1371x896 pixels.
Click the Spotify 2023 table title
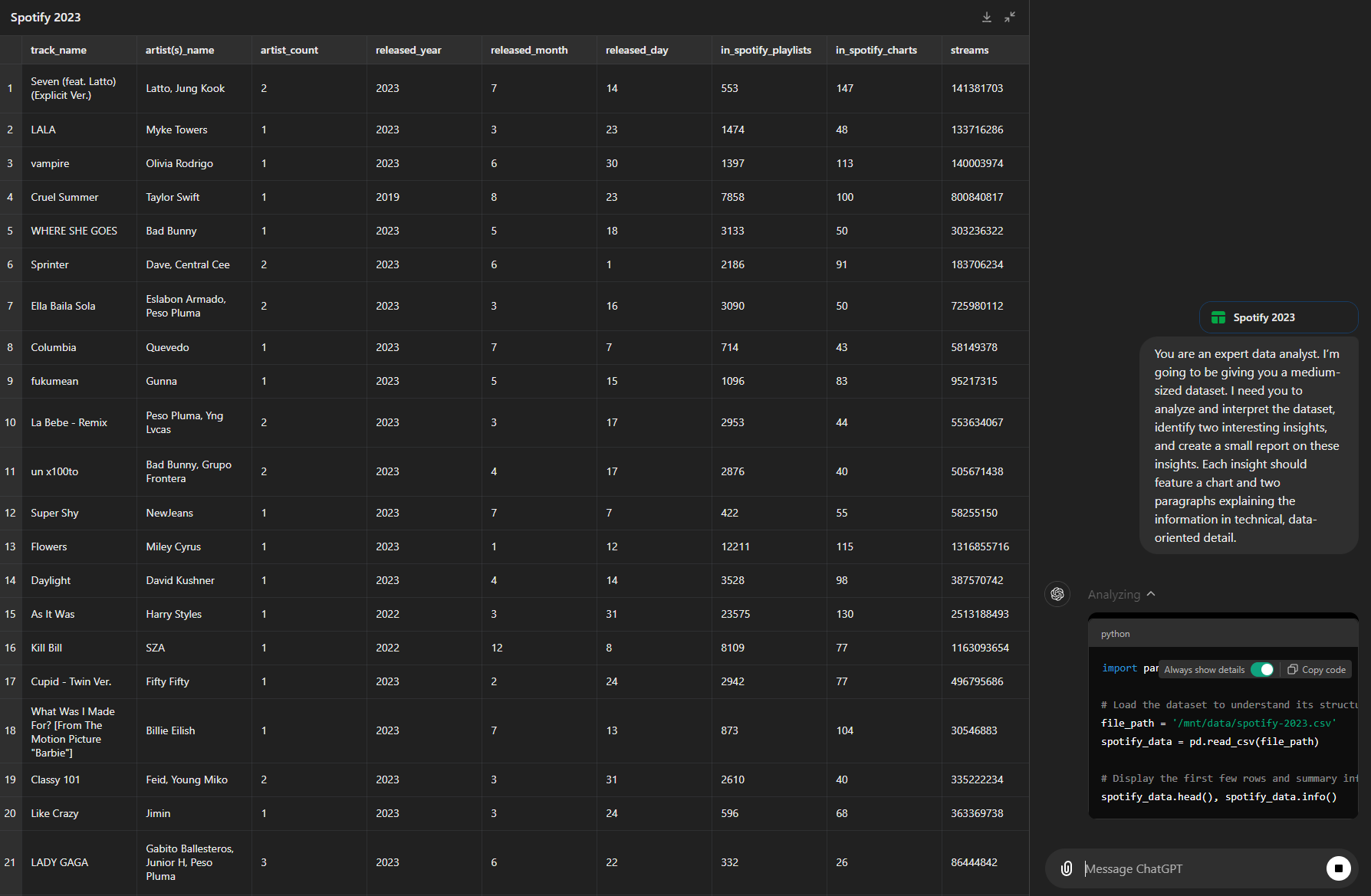tap(45, 17)
